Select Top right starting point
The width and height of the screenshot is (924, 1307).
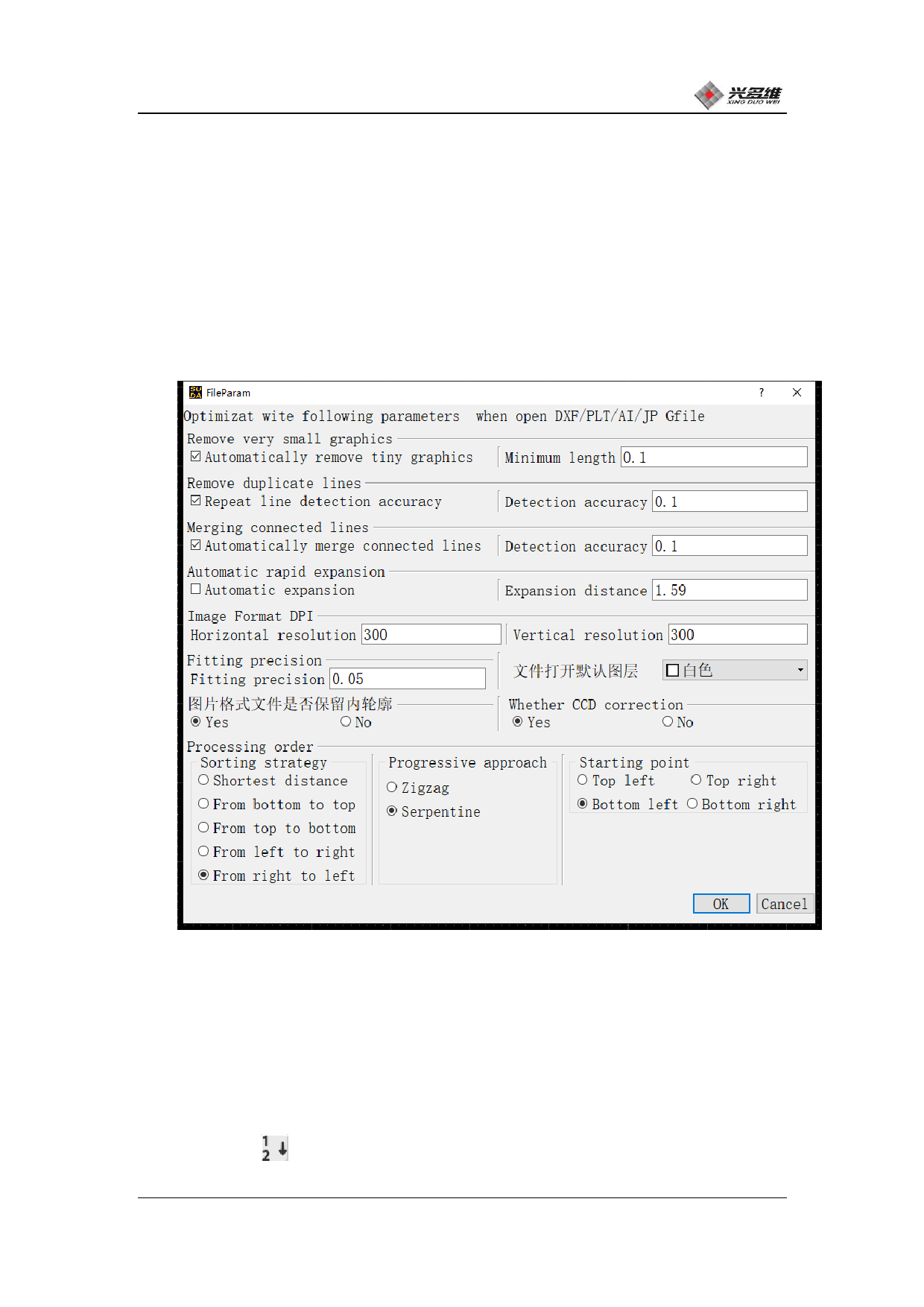[x=696, y=780]
